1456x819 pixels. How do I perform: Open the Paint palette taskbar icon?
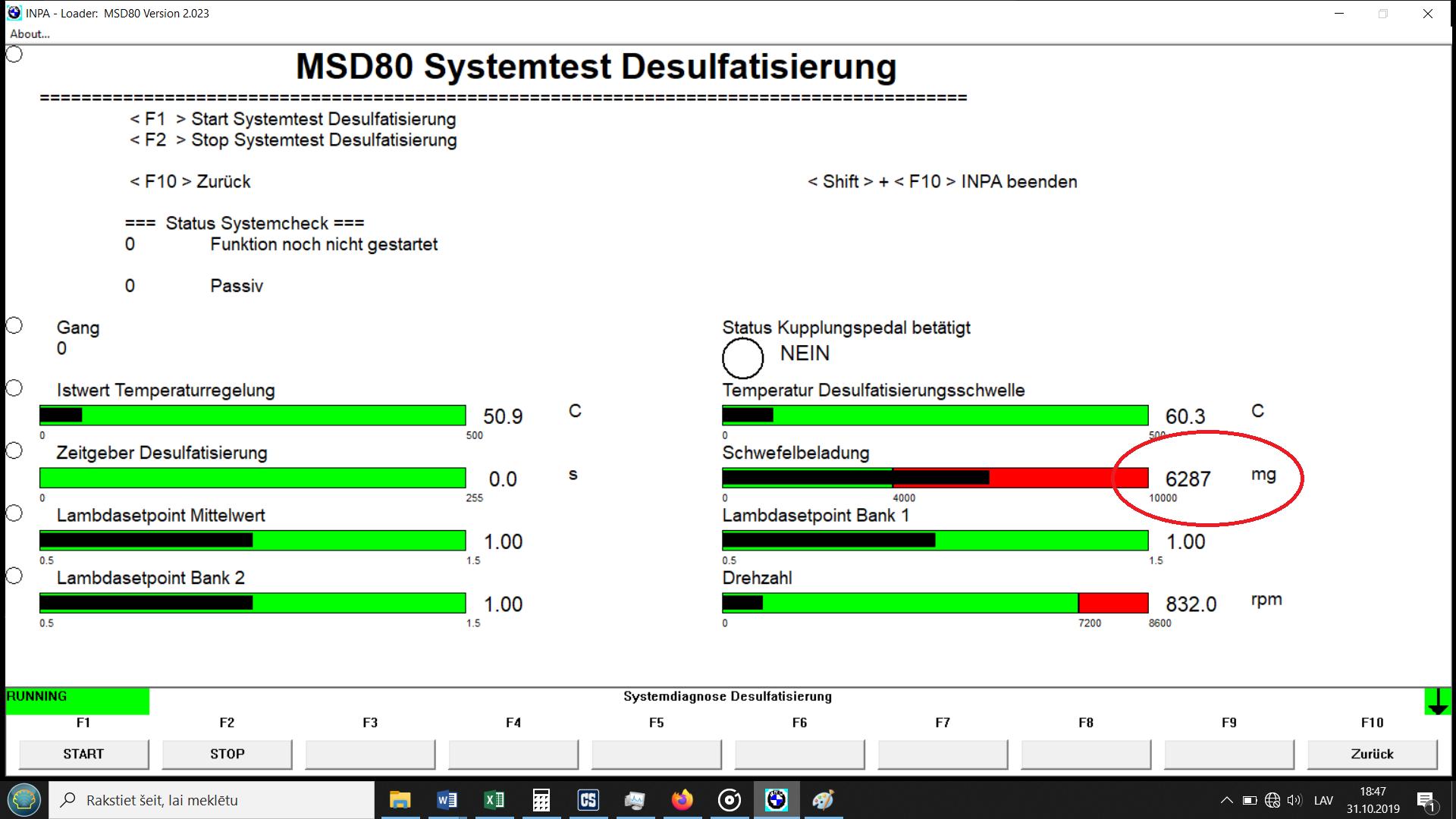coord(823,800)
